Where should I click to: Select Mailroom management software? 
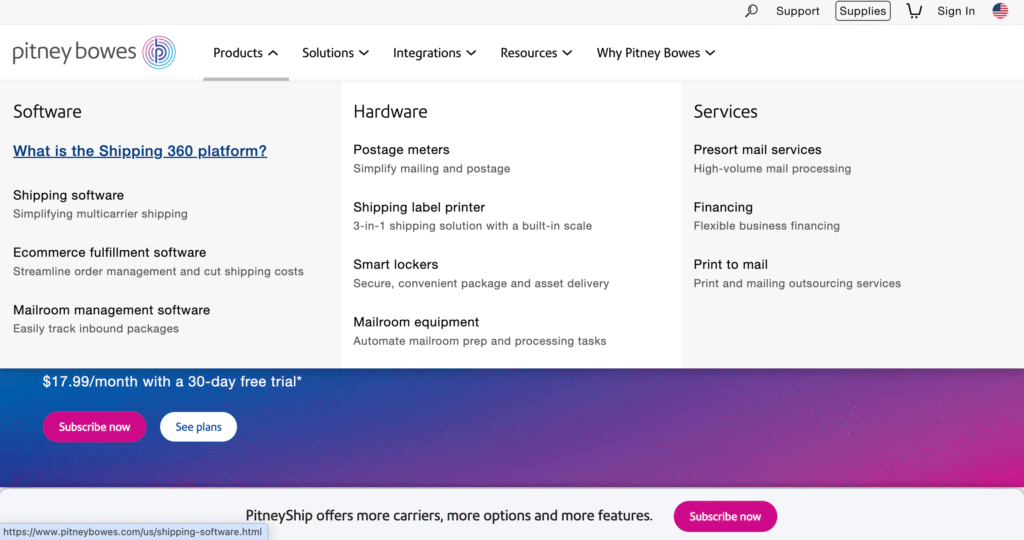coord(112,310)
